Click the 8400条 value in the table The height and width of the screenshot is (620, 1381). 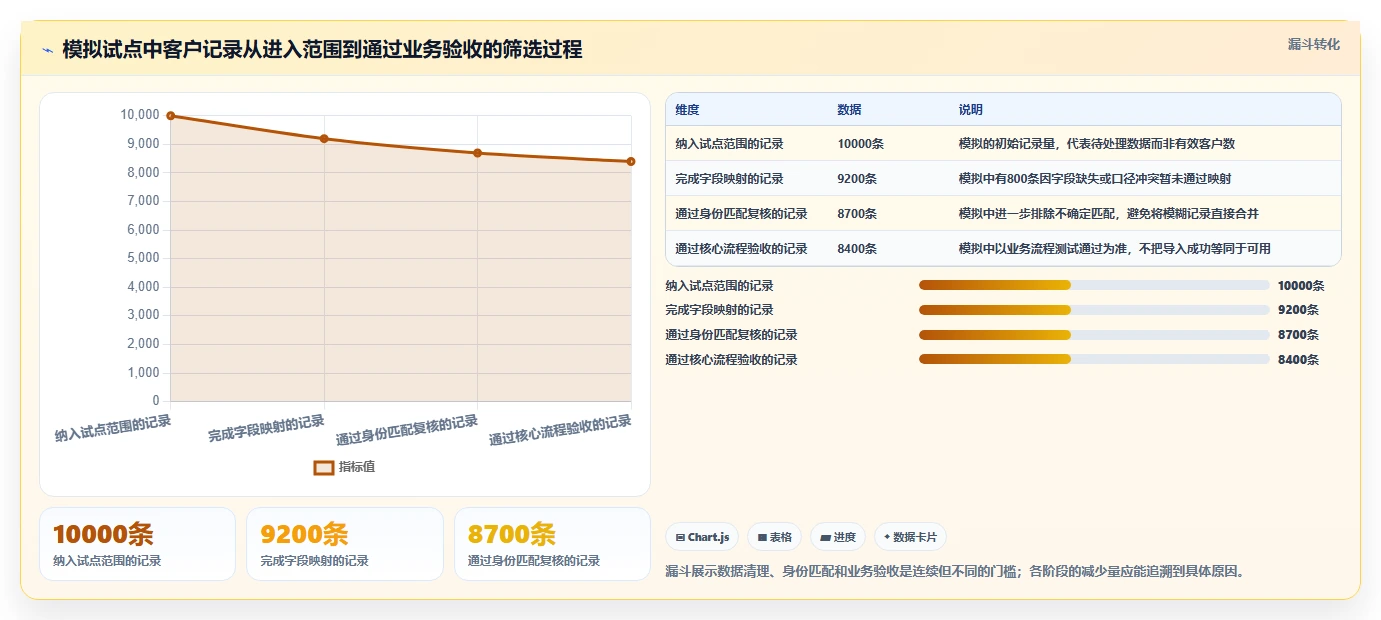point(857,249)
